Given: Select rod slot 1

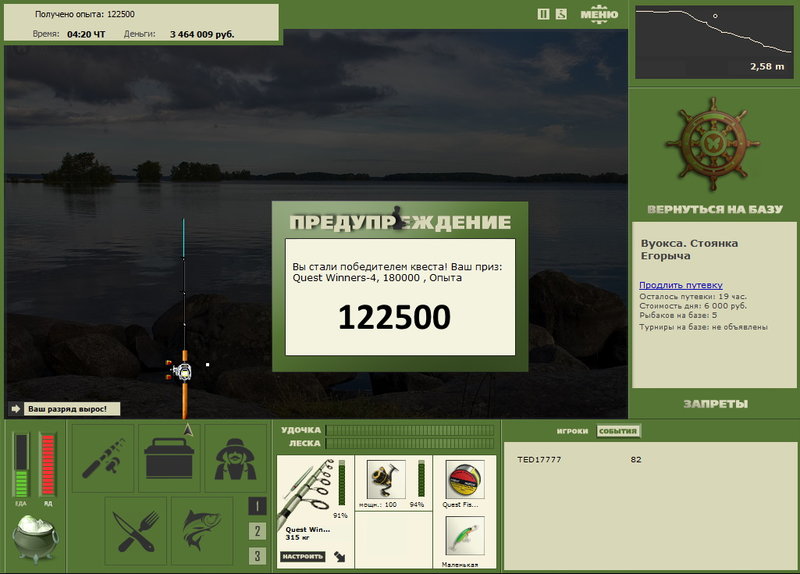Looking at the screenshot, I should click(x=257, y=506).
